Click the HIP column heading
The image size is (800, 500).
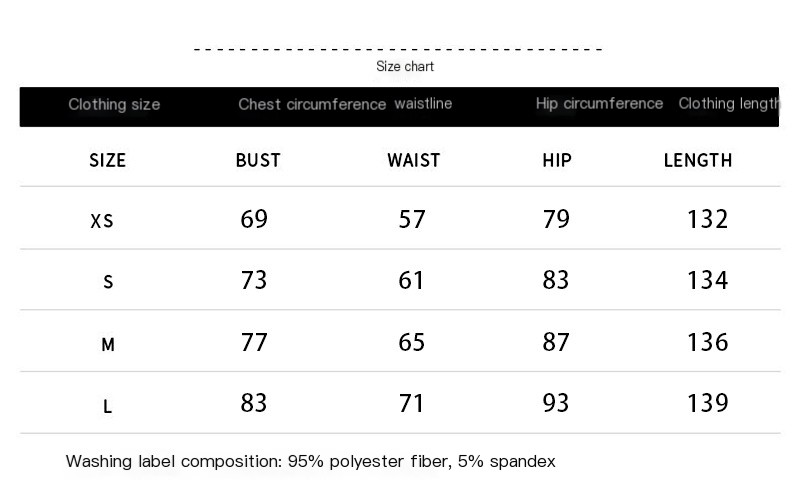click(557, 160)
